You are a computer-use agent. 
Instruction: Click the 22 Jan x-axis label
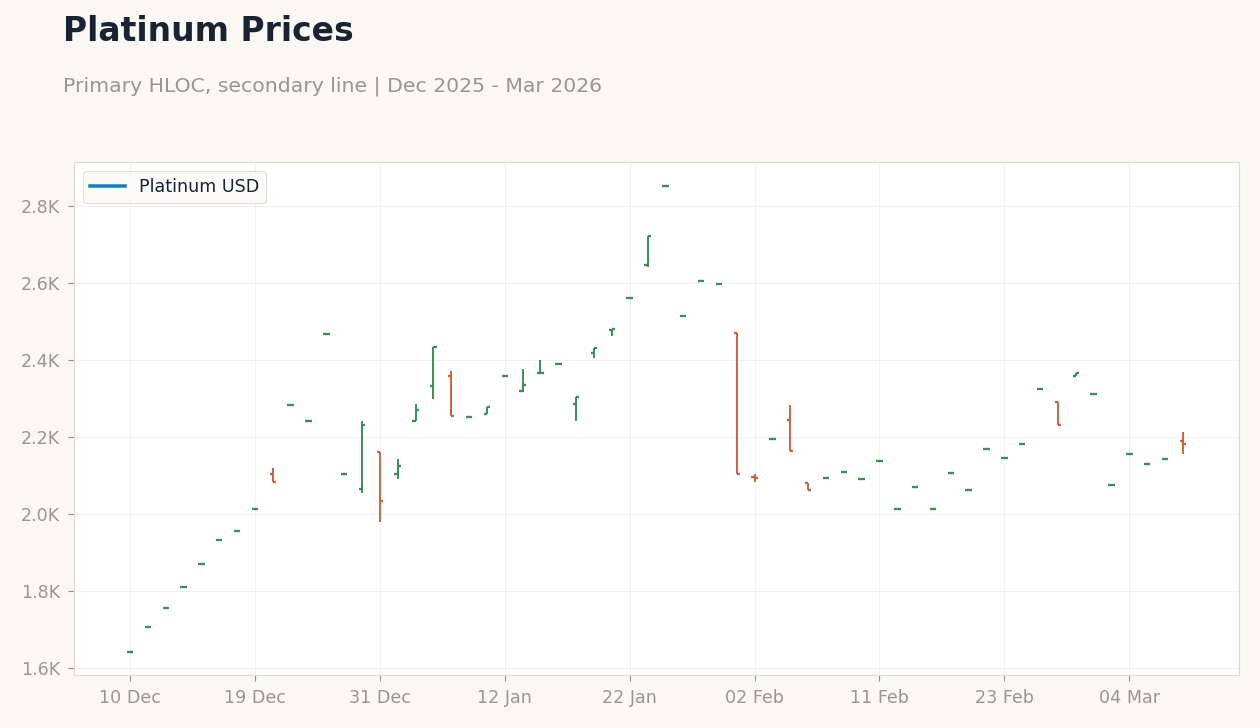point(630,698)
